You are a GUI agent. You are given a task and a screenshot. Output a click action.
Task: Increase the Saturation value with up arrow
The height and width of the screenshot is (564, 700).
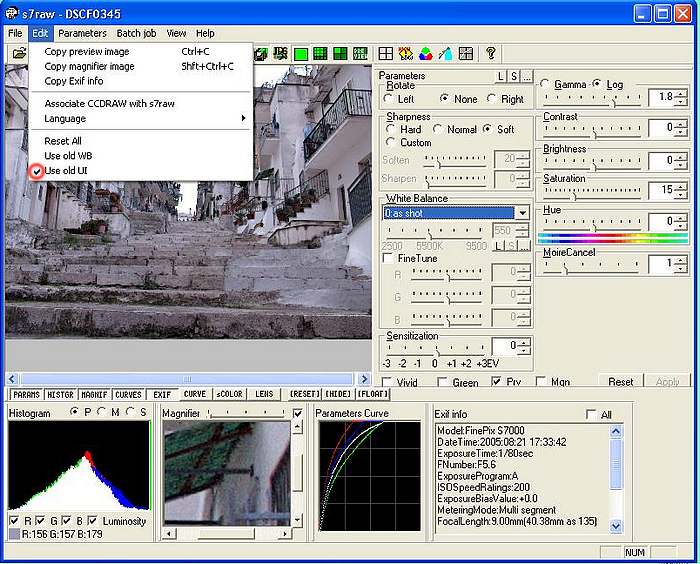681,185
